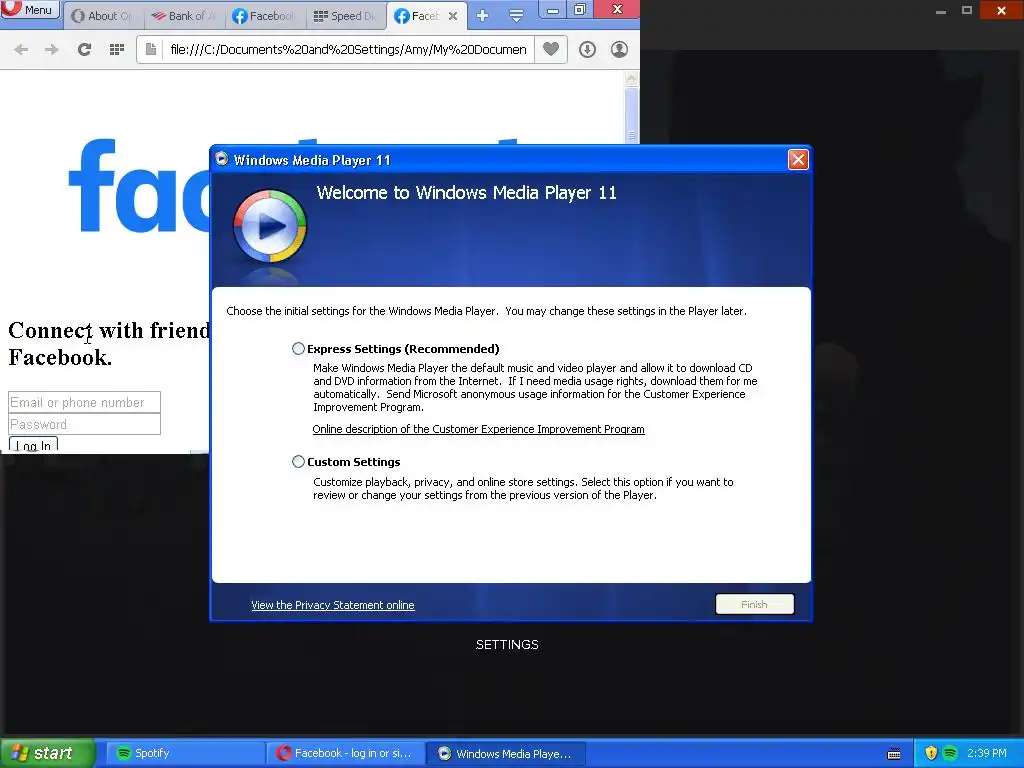Open on-screen keyboard icon in taskbar
Viewport: 1024px width, 768px height.
(x=894, y=754)
